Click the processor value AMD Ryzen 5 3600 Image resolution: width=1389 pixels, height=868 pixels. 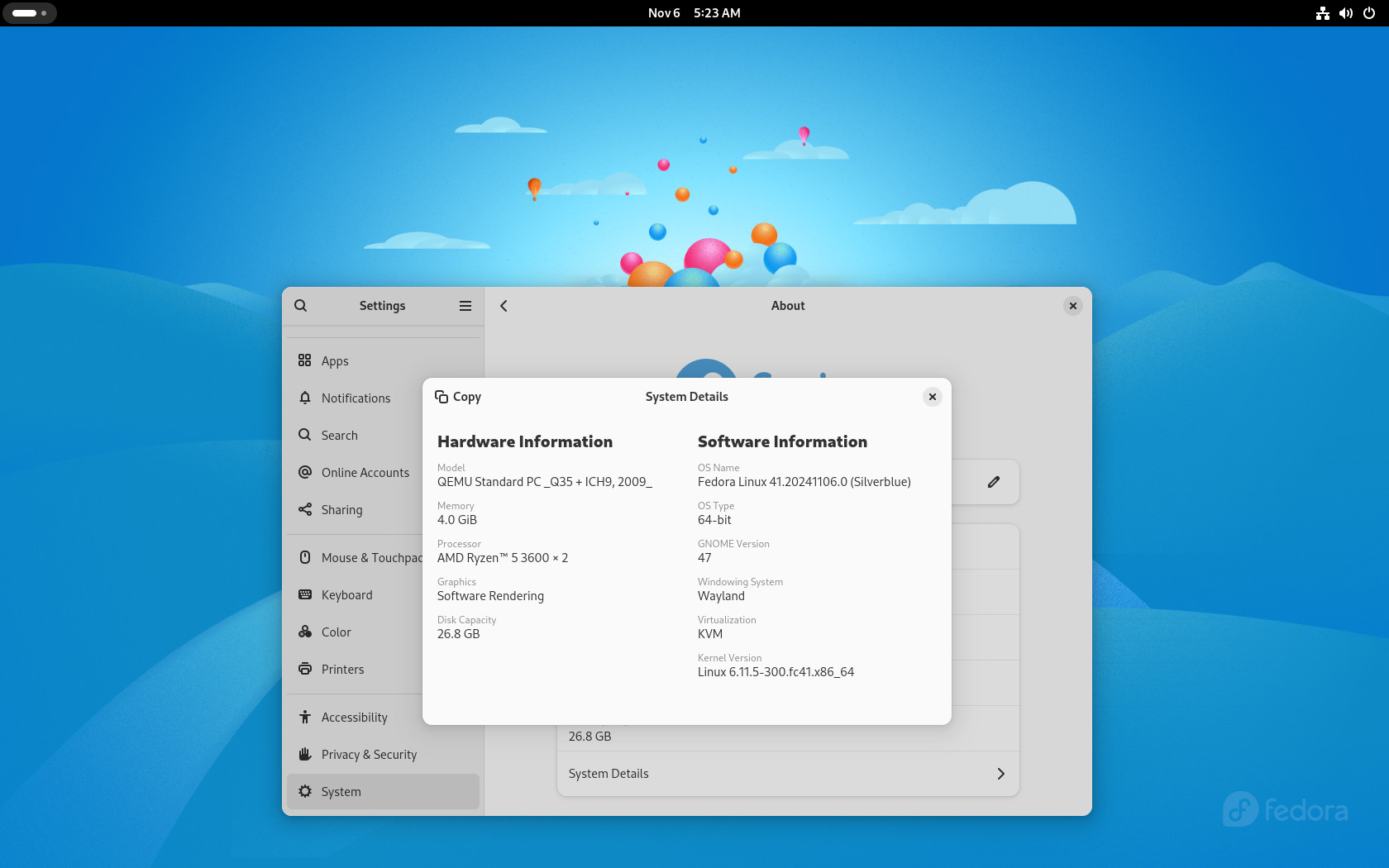(x=503, y=558)
